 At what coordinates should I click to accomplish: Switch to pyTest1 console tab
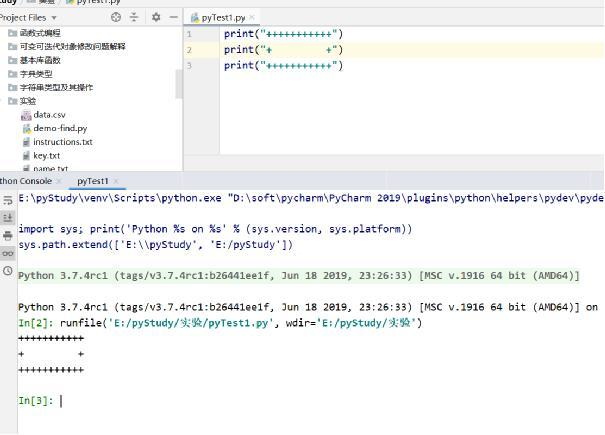93,181
